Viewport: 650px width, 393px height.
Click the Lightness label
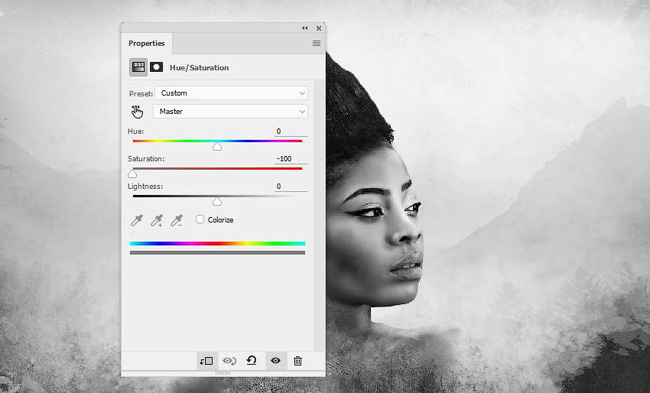[145, 187]
